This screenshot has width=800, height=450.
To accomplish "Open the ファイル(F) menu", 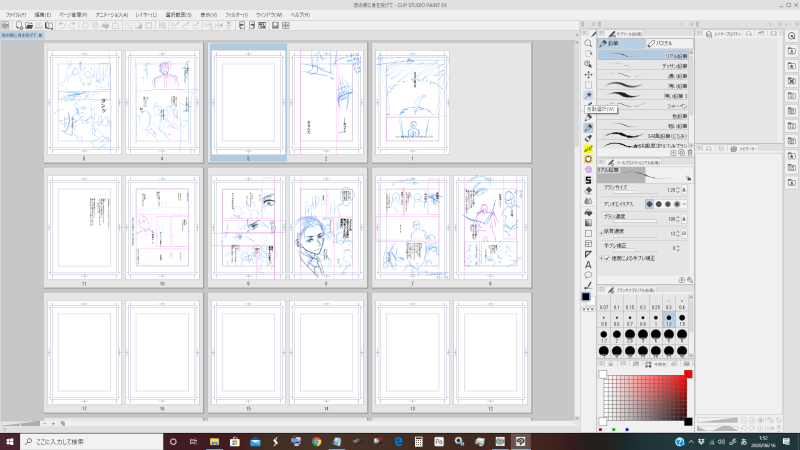I will coord(16,15).
